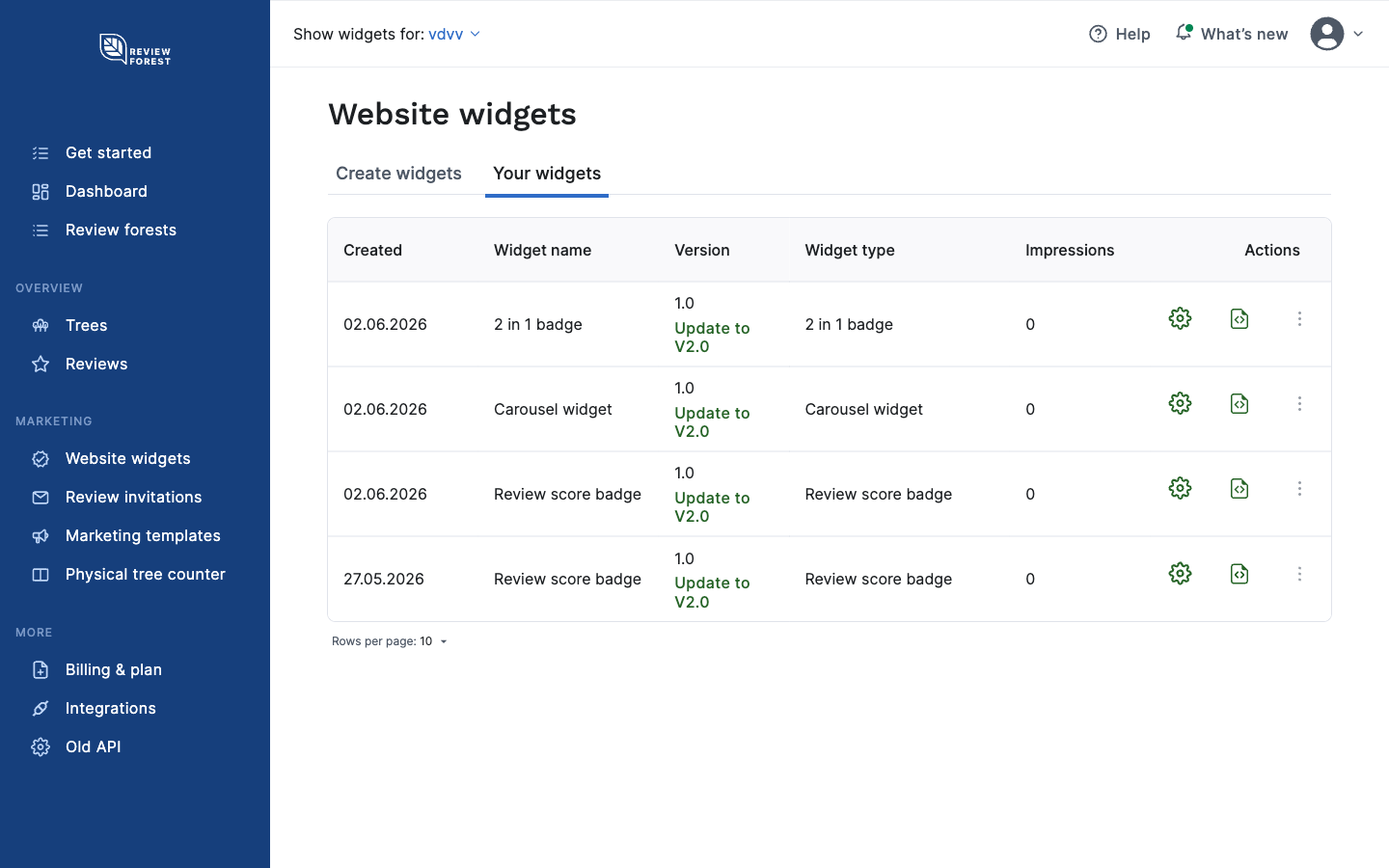The image size is (1389, 868).
Task: Click the Reviews star icon
Action: click(41, 365)
